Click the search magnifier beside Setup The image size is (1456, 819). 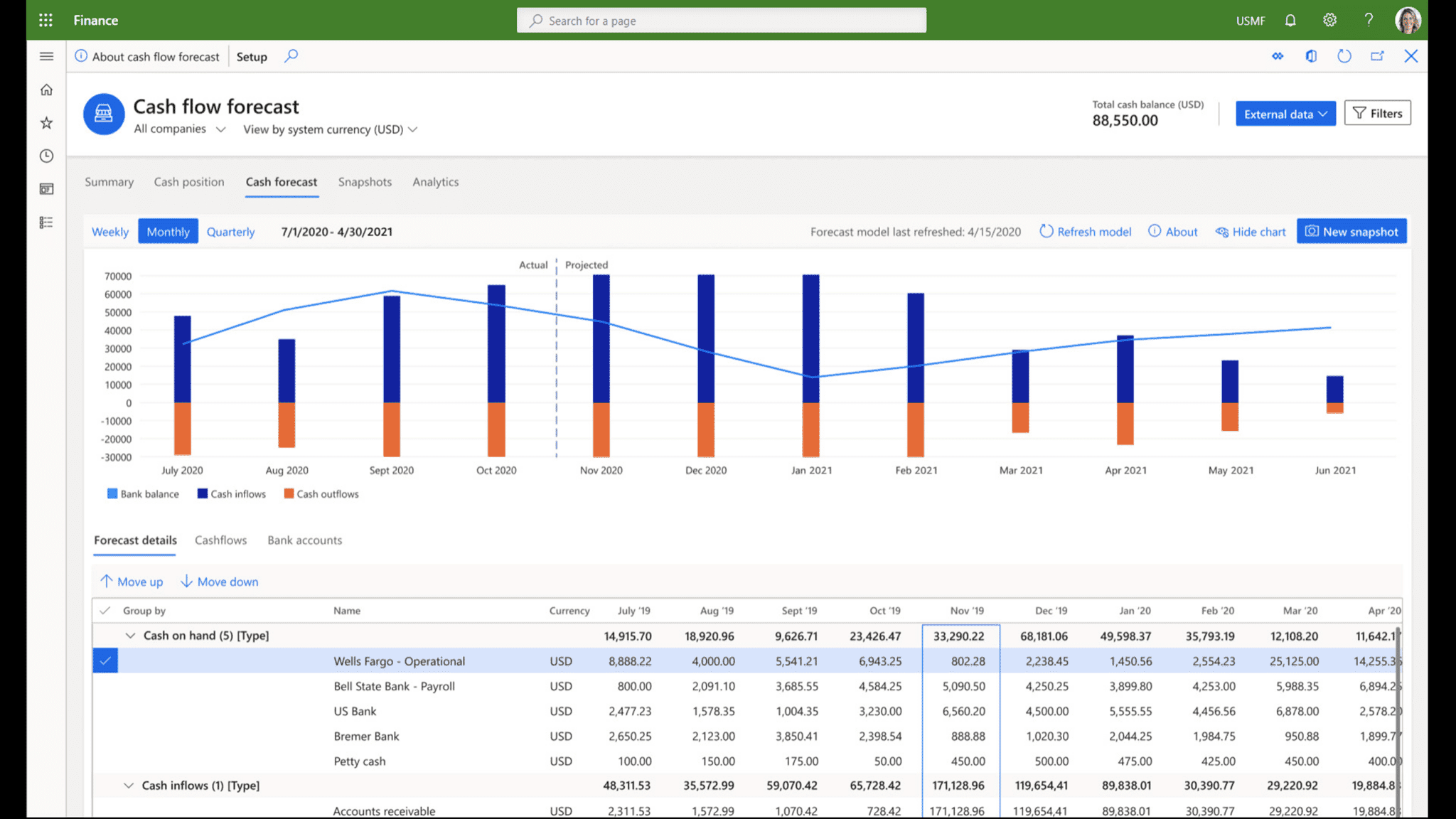point(291,56)
